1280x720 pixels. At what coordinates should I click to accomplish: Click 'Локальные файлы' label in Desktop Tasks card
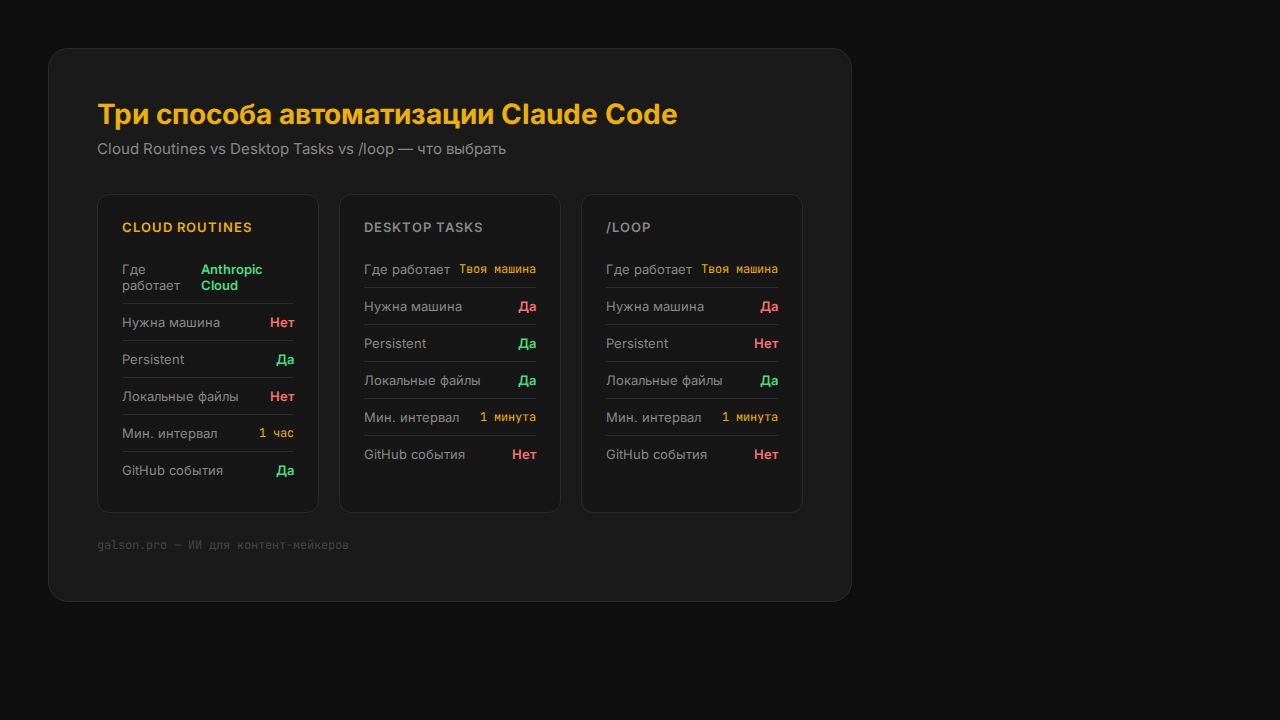pos(422,381)
